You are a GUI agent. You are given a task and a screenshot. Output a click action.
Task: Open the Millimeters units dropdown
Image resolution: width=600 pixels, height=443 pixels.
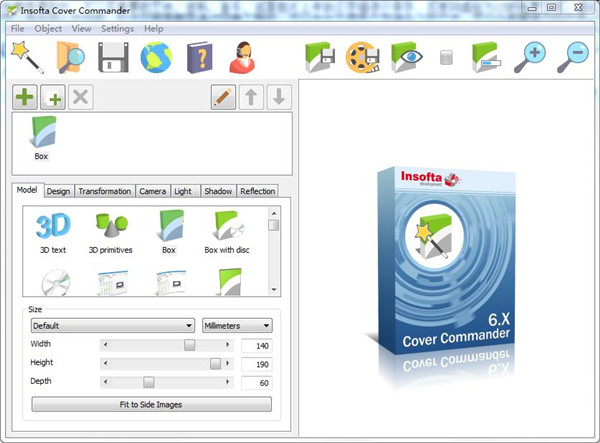pos(236,325)
